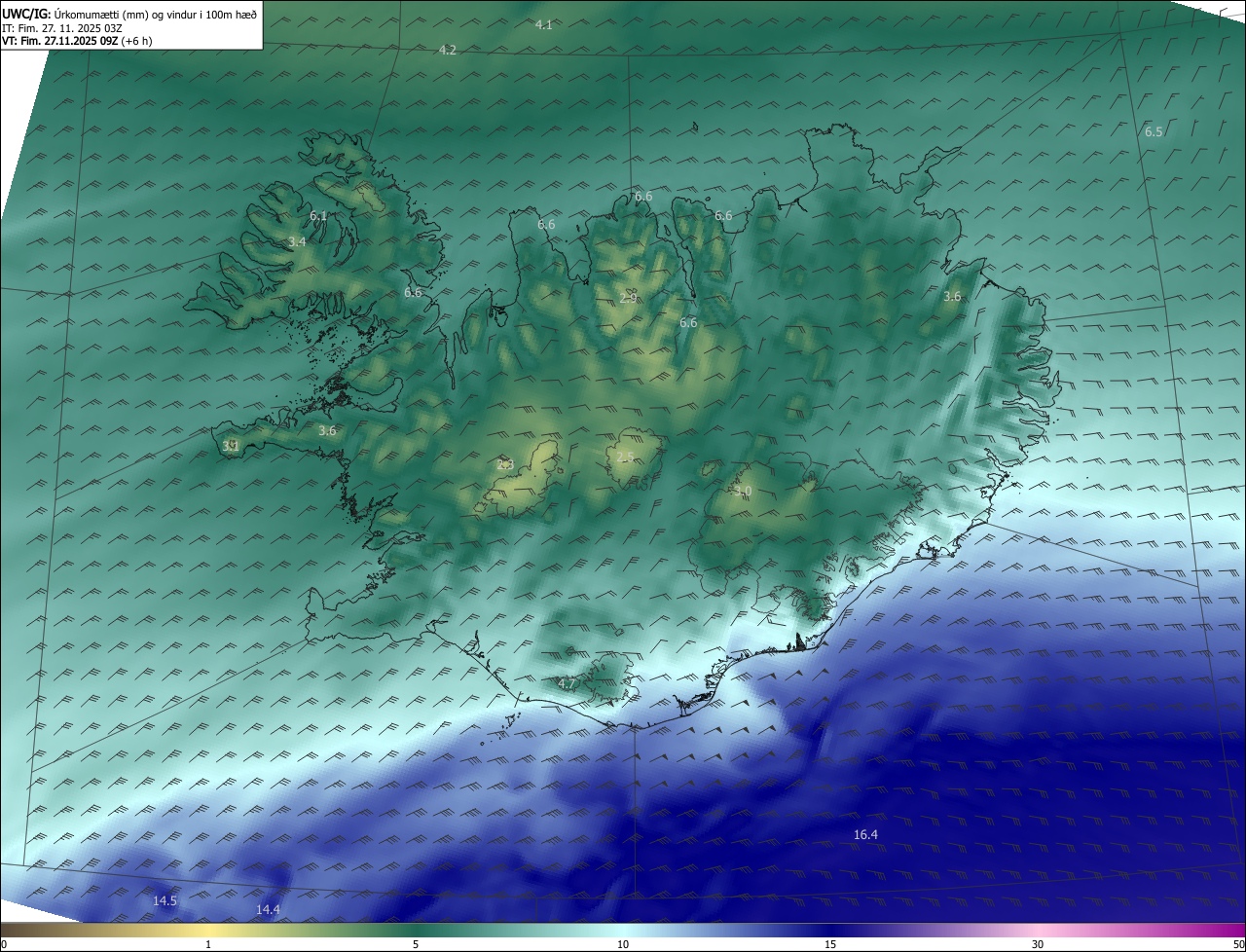Click the UWC/IG map title text
Viewport: 1246px width, 952px height.
(x=129, y=14)
